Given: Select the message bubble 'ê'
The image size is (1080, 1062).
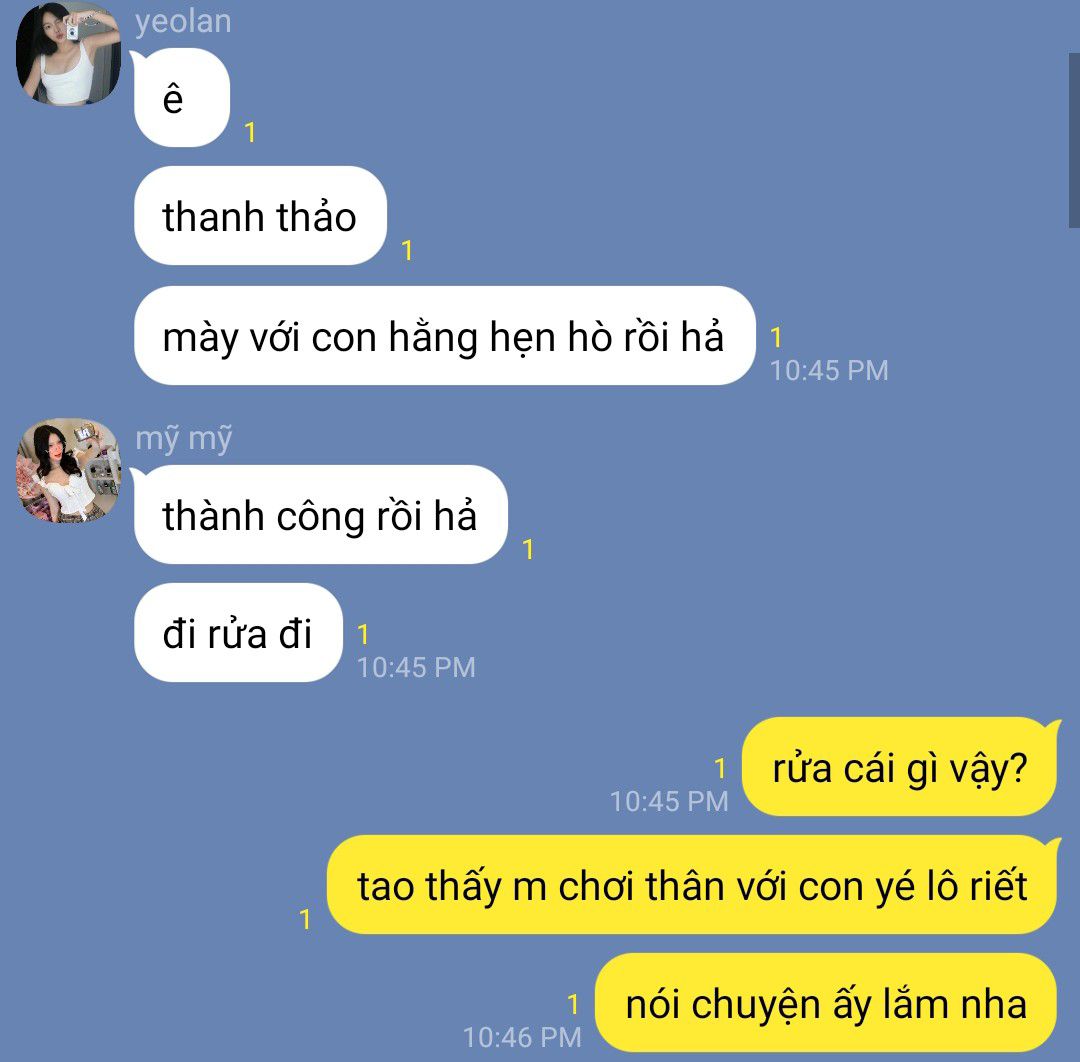Looking at the screenshot, I should (x=182, y=98).
